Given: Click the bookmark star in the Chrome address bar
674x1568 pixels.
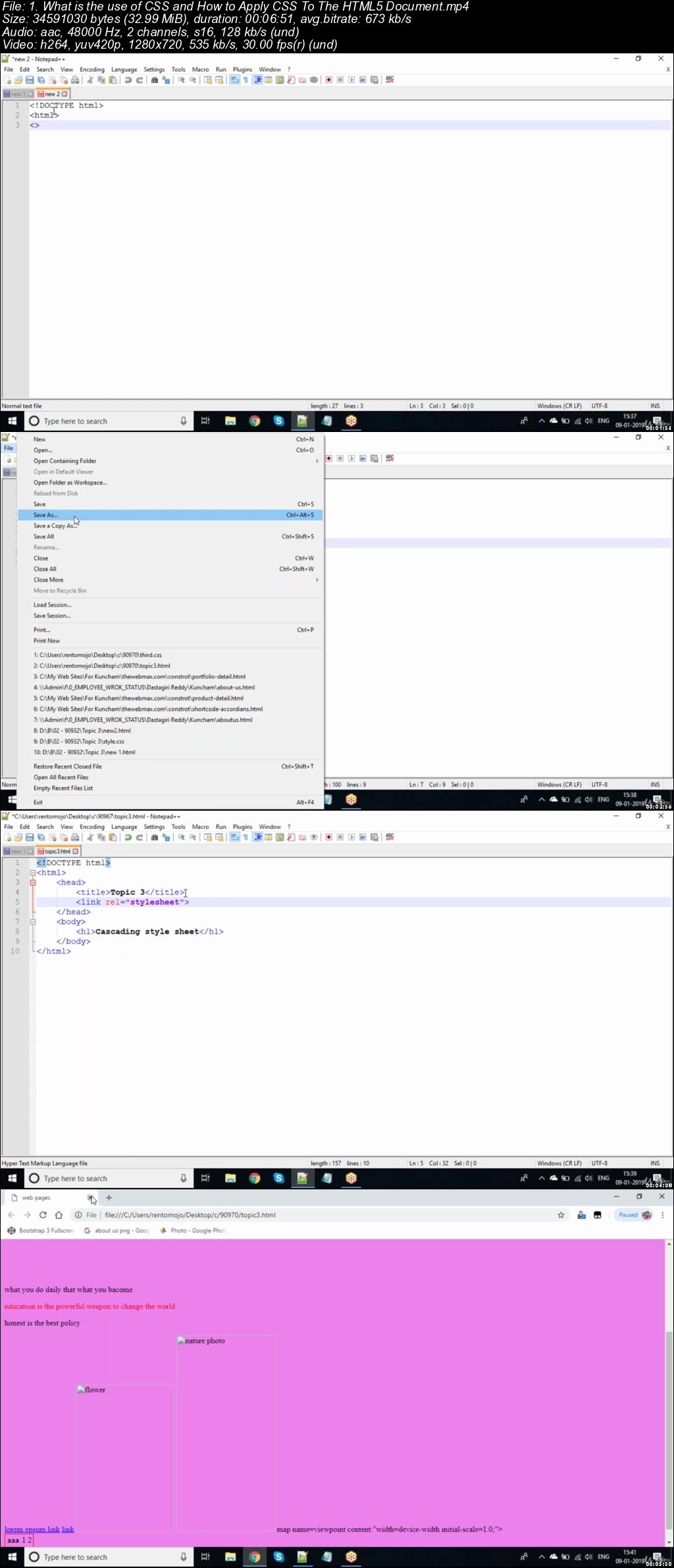Looking at the screenshot, I should coord(561,1215).
